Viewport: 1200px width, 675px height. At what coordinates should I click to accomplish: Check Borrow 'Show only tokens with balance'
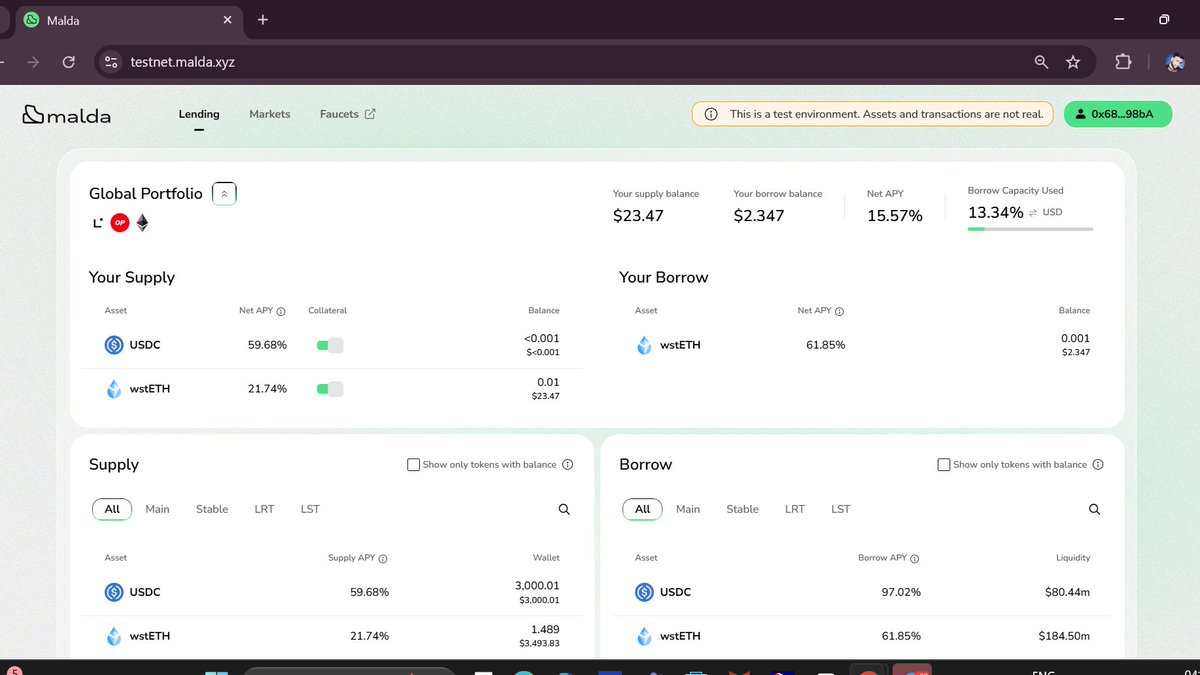pyautogui.click(x=944, y=465)
